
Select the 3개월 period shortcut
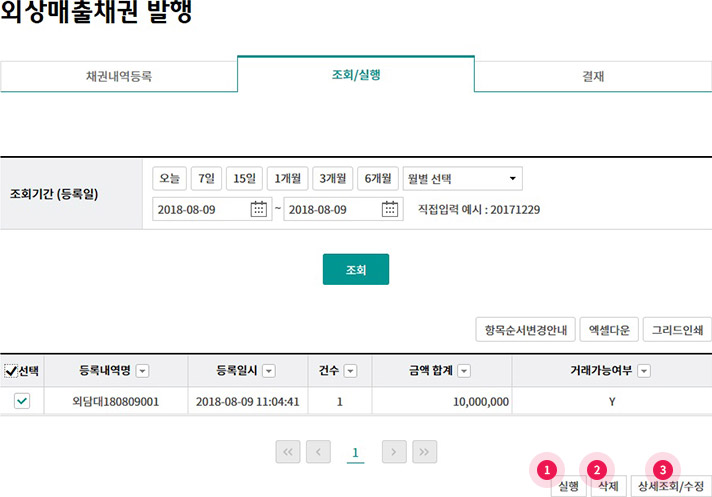click(x=332, y=179)
